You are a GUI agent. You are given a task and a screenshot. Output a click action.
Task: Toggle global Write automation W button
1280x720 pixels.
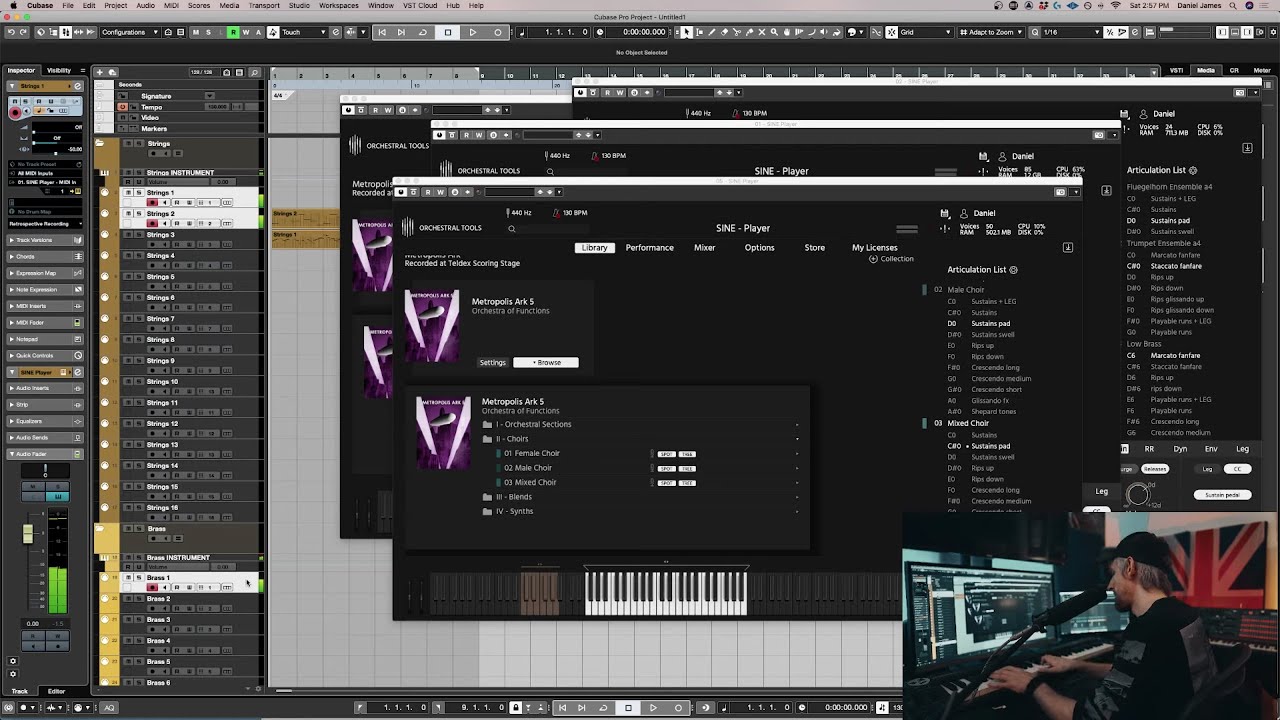click(x=245, y=32)
